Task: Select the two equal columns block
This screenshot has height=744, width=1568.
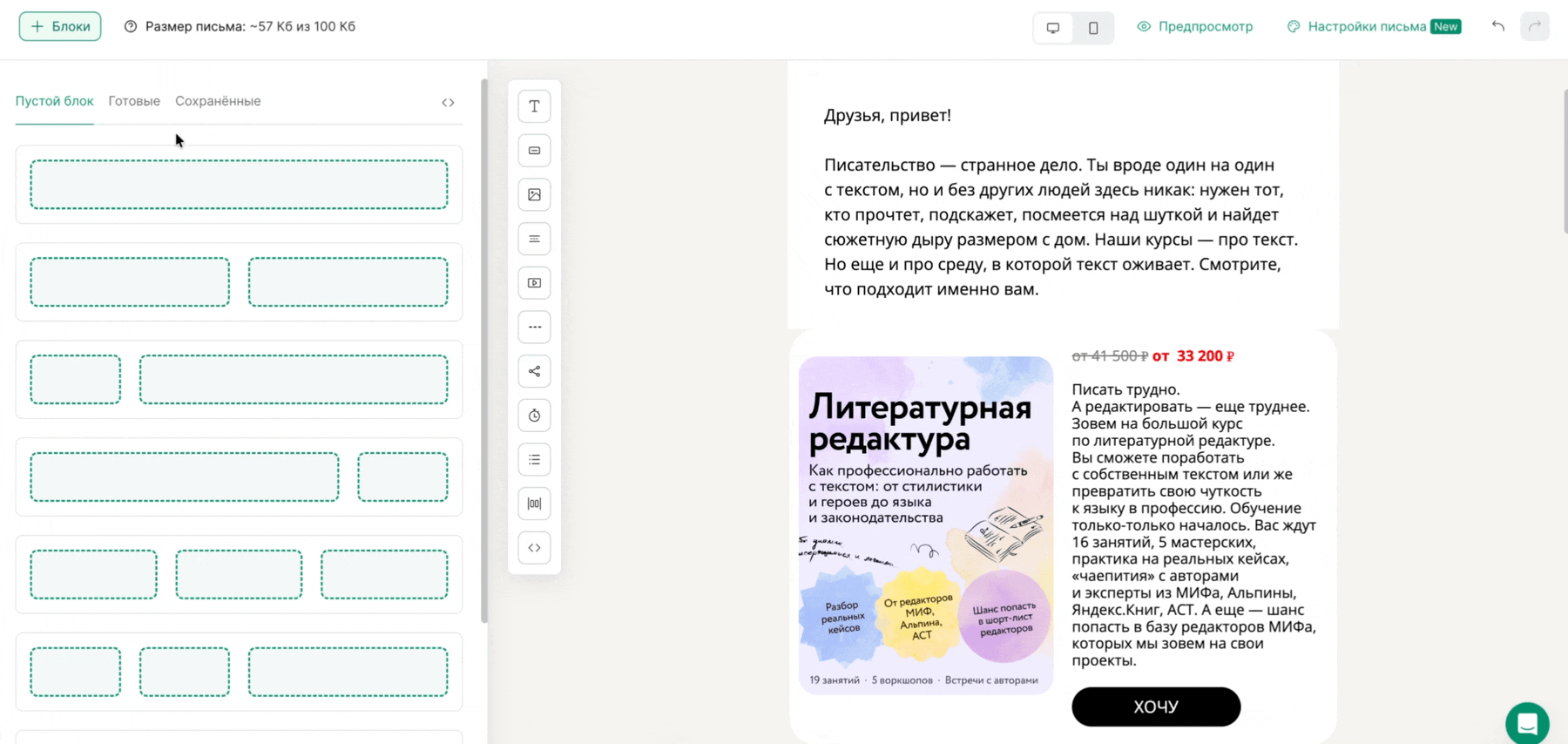Action: pyautogui.click(x=239, y=282)
